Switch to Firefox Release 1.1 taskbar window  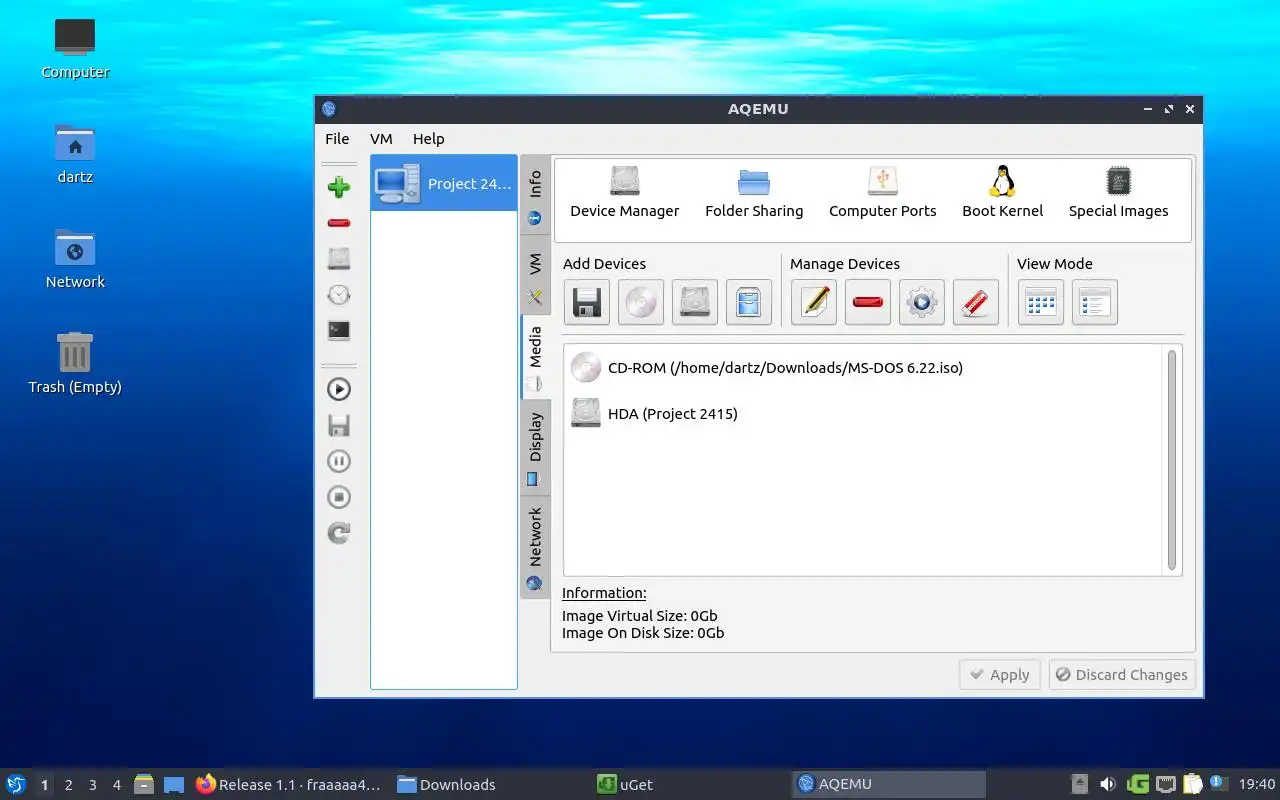pos(288,785)
